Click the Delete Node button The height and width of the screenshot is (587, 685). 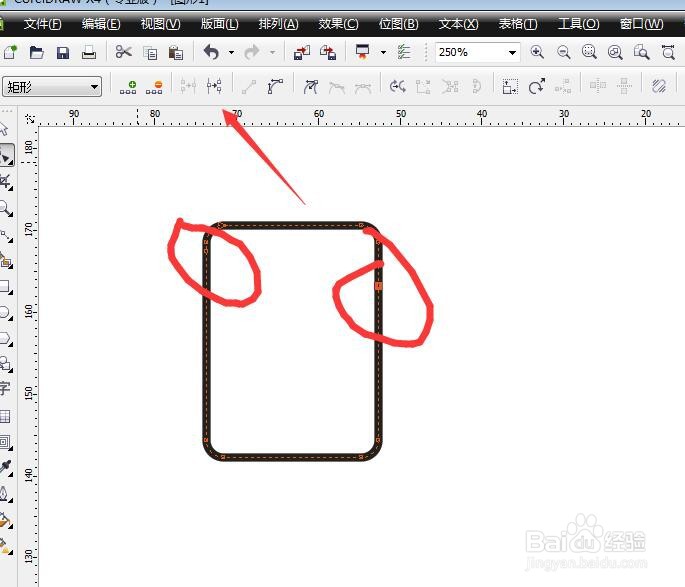(x=154, y=87)
